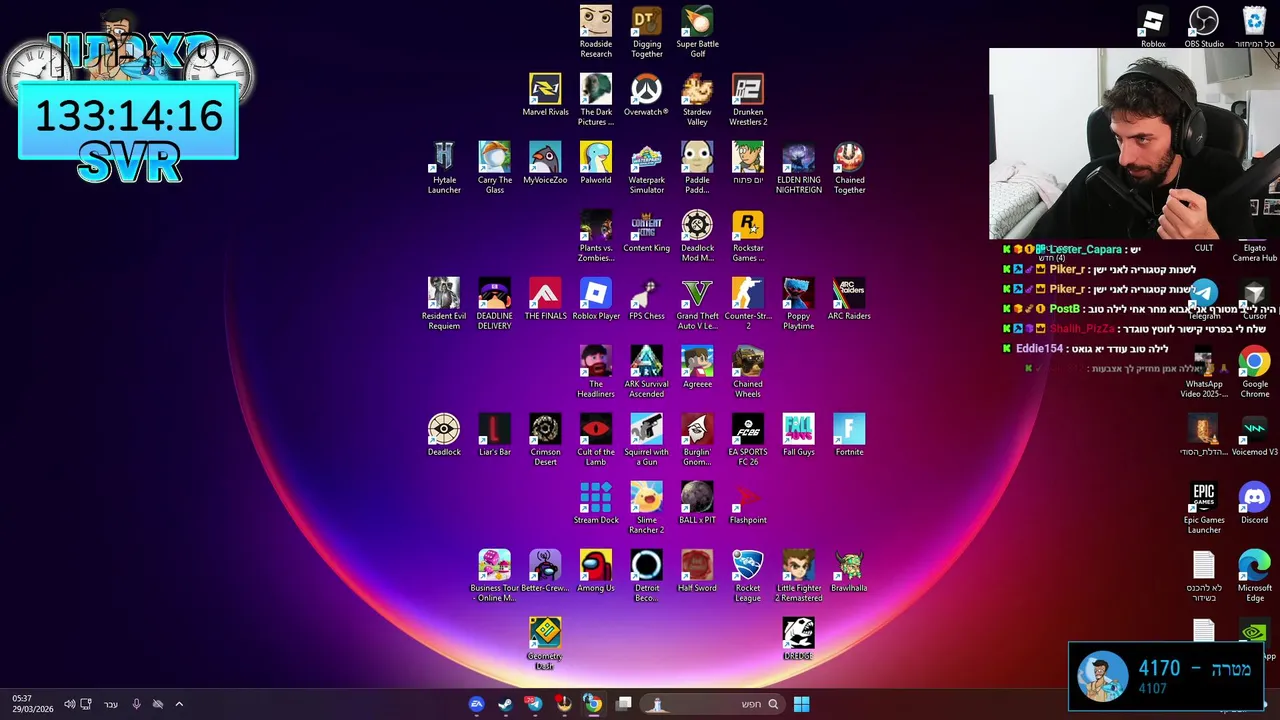The height and width of the screenshot is (720, 1280).
Task: Open the Voicemod V3 shortcut
Action: coord(1254,435)
